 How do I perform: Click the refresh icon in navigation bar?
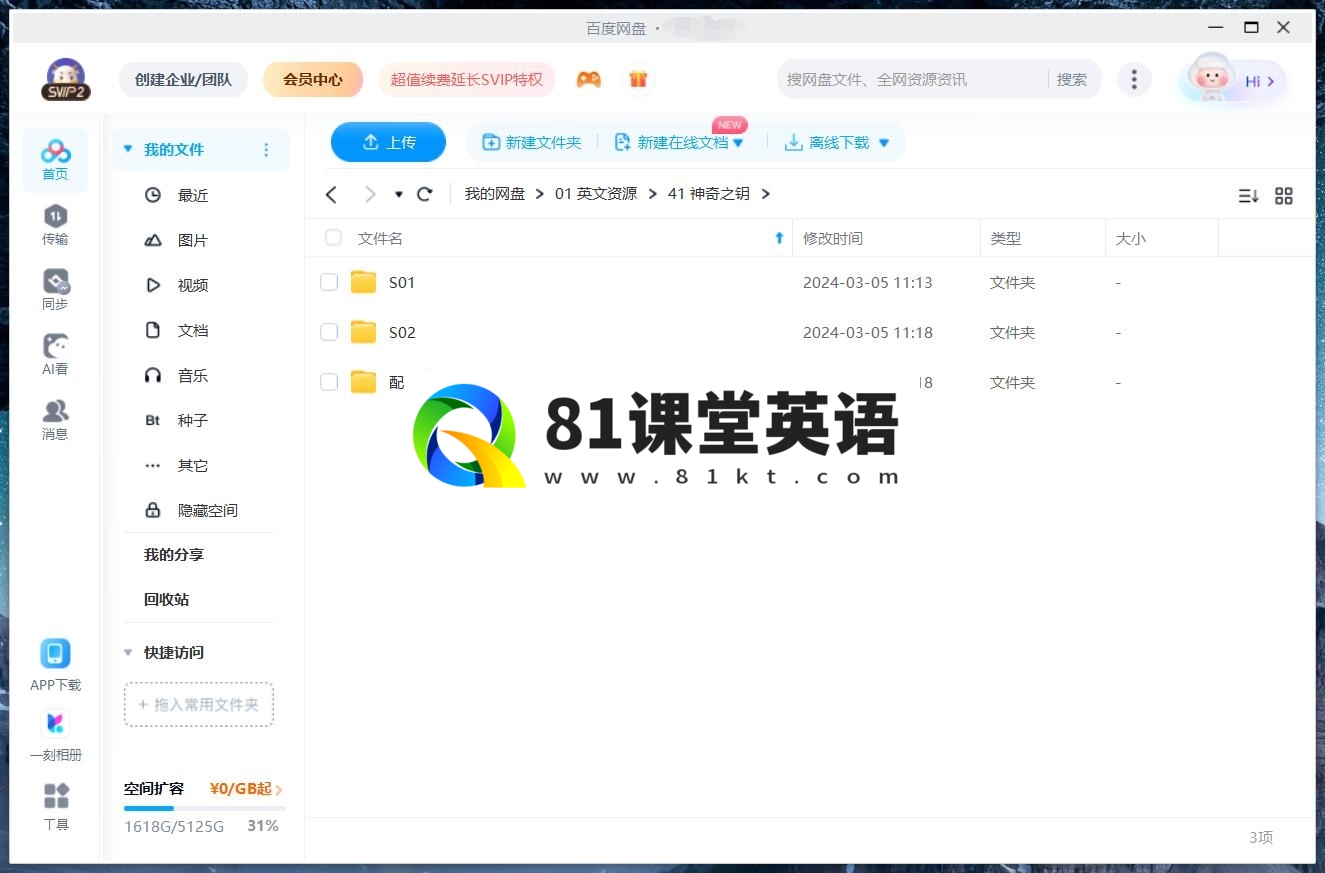tap(425, 194)
